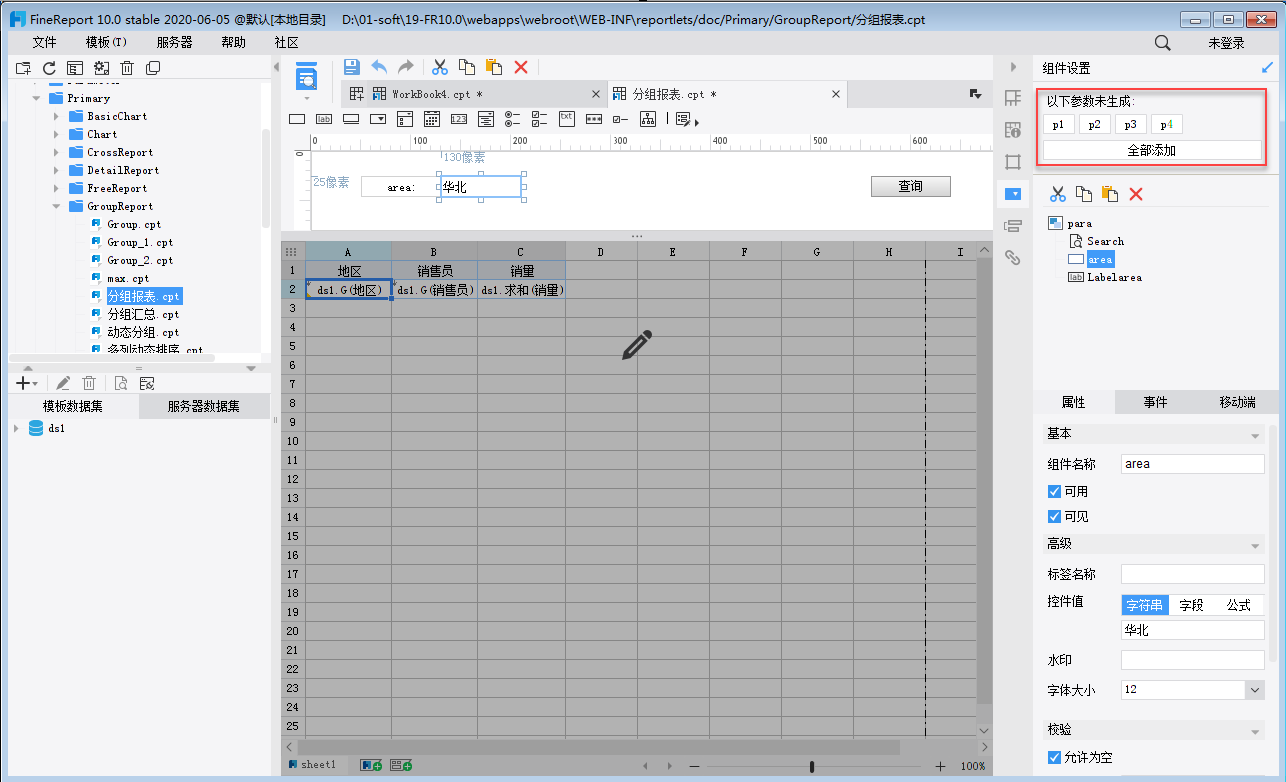
Task: Toggle the 可用 (enabled) checkbox
Action: [1054, 491]
